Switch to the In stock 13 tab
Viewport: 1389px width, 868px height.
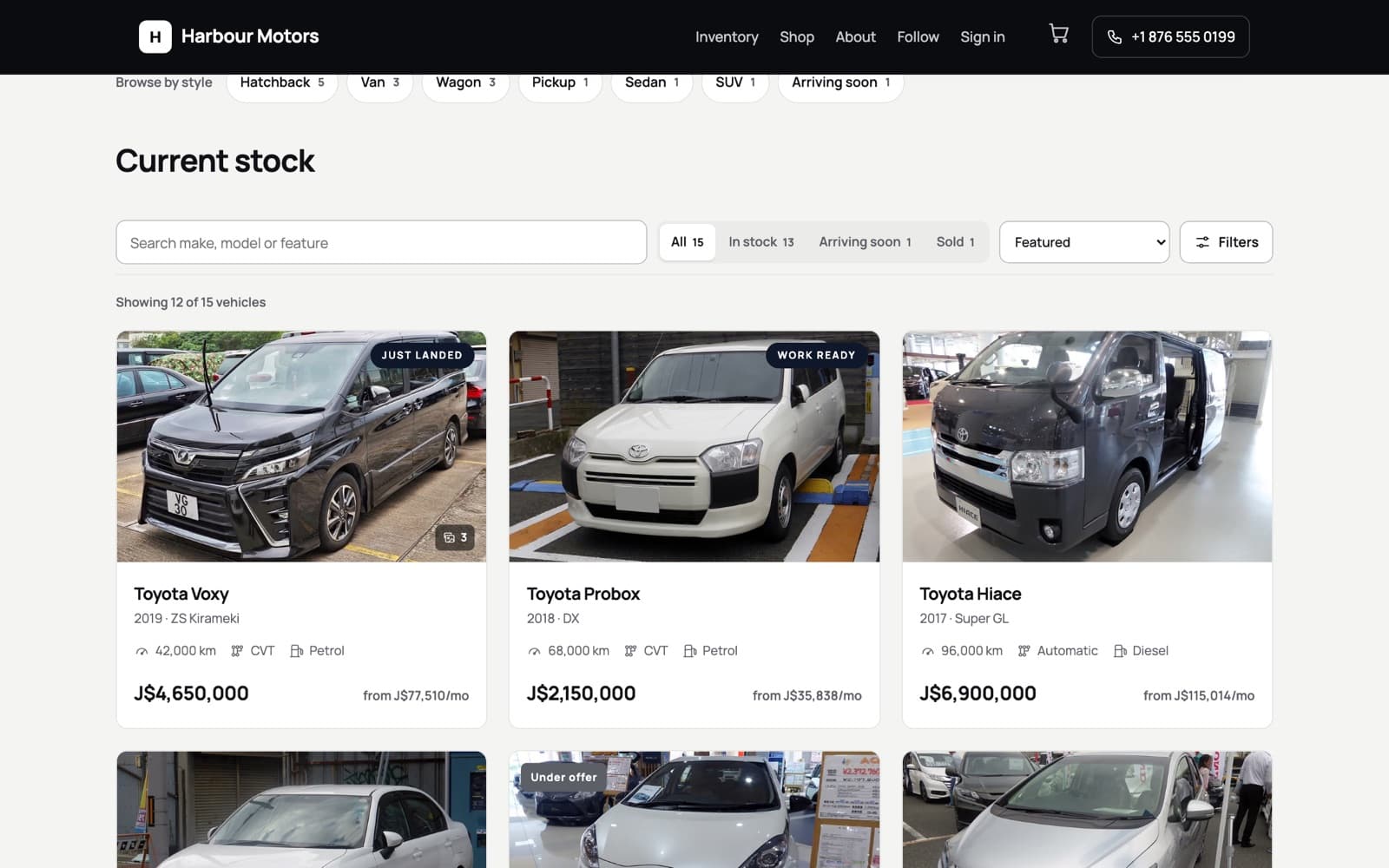click(x=761, y=242)
